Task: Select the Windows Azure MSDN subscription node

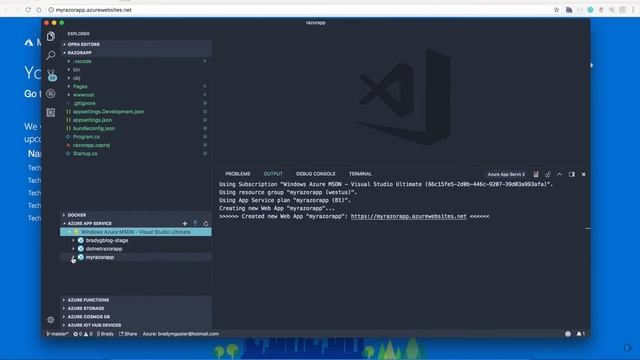Action: pos(136,232)
